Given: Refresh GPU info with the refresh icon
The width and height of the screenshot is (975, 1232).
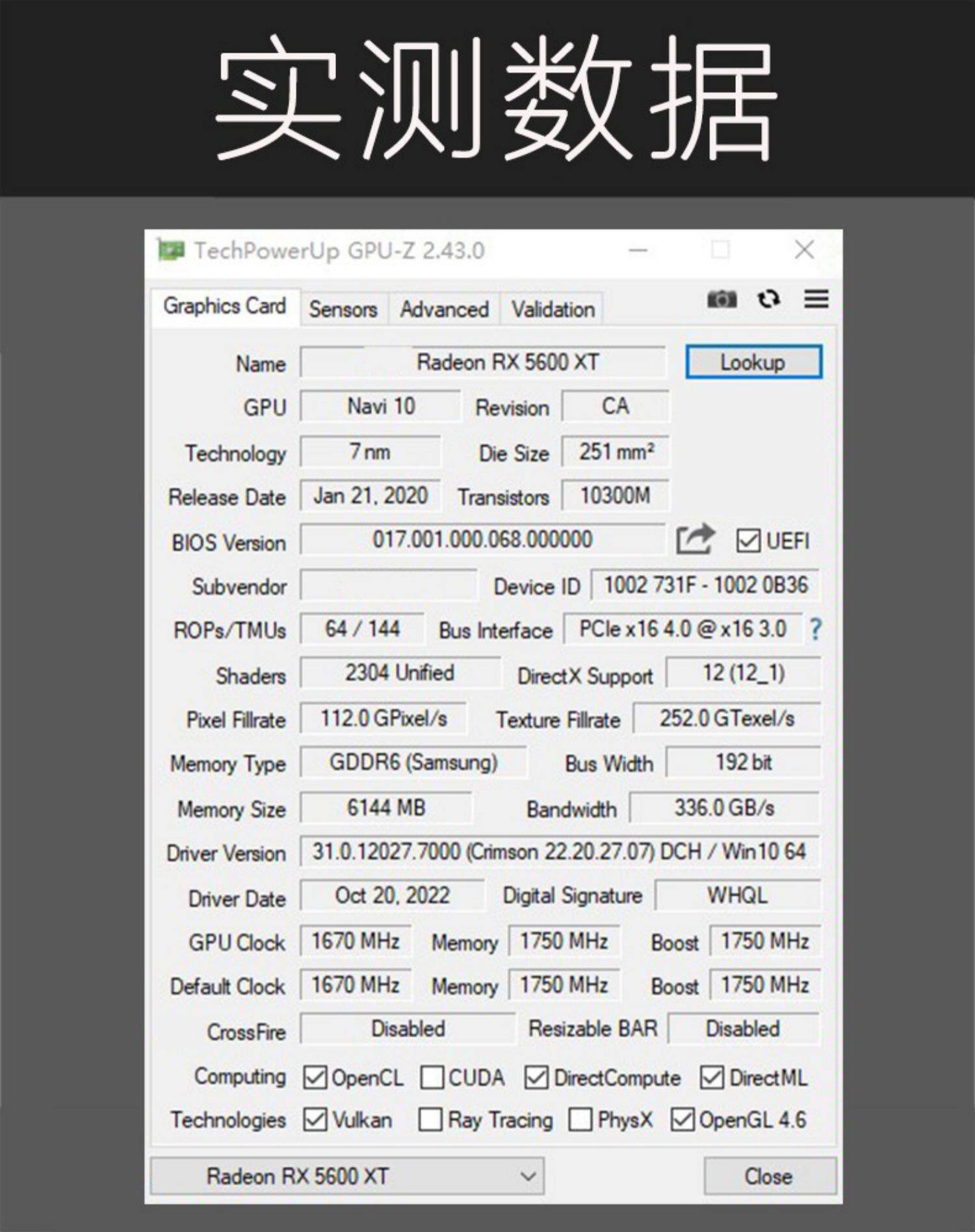Looking at the screenshot, I should point(769,299).
